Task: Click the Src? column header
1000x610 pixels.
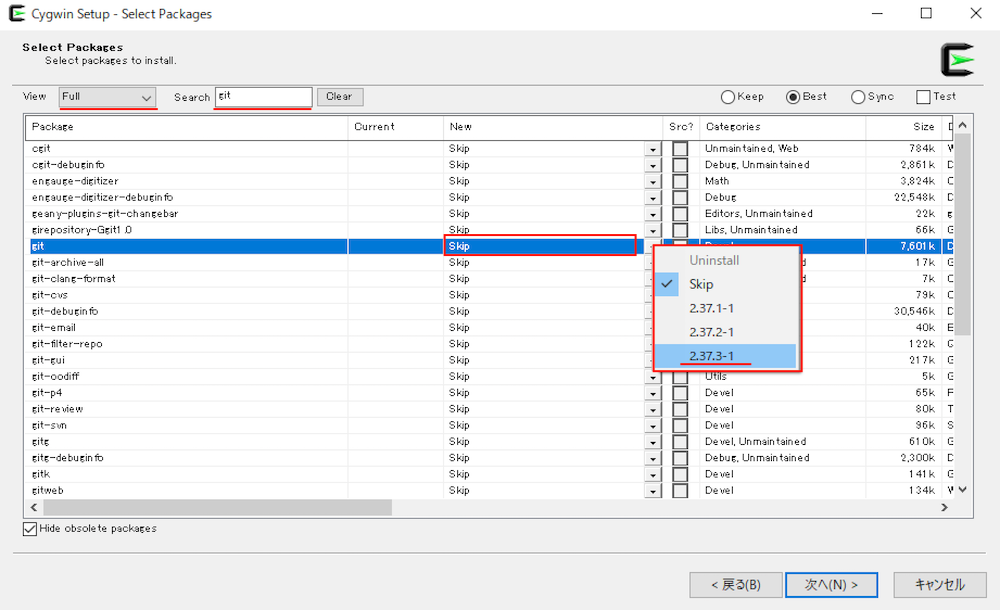Action: [681, 127]
